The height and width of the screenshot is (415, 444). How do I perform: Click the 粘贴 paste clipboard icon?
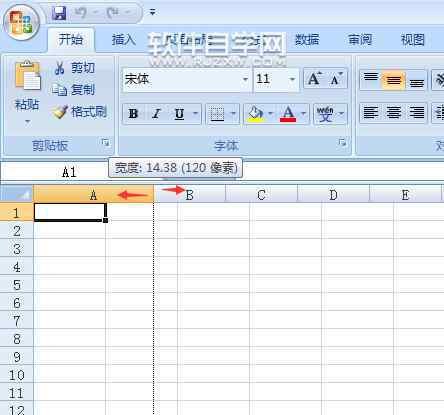[27, 76]
